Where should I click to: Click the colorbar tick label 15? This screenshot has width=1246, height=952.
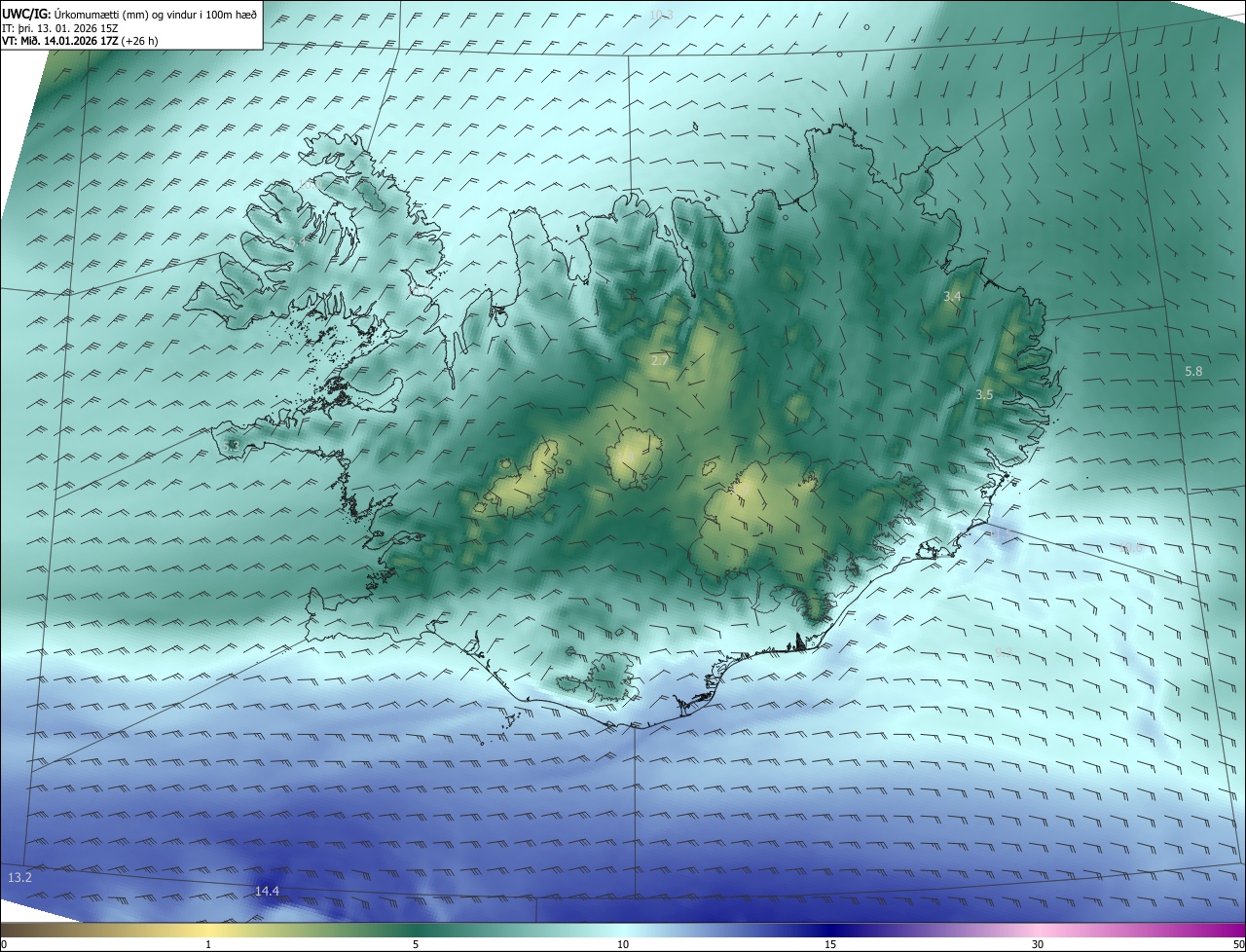point(830,944)
